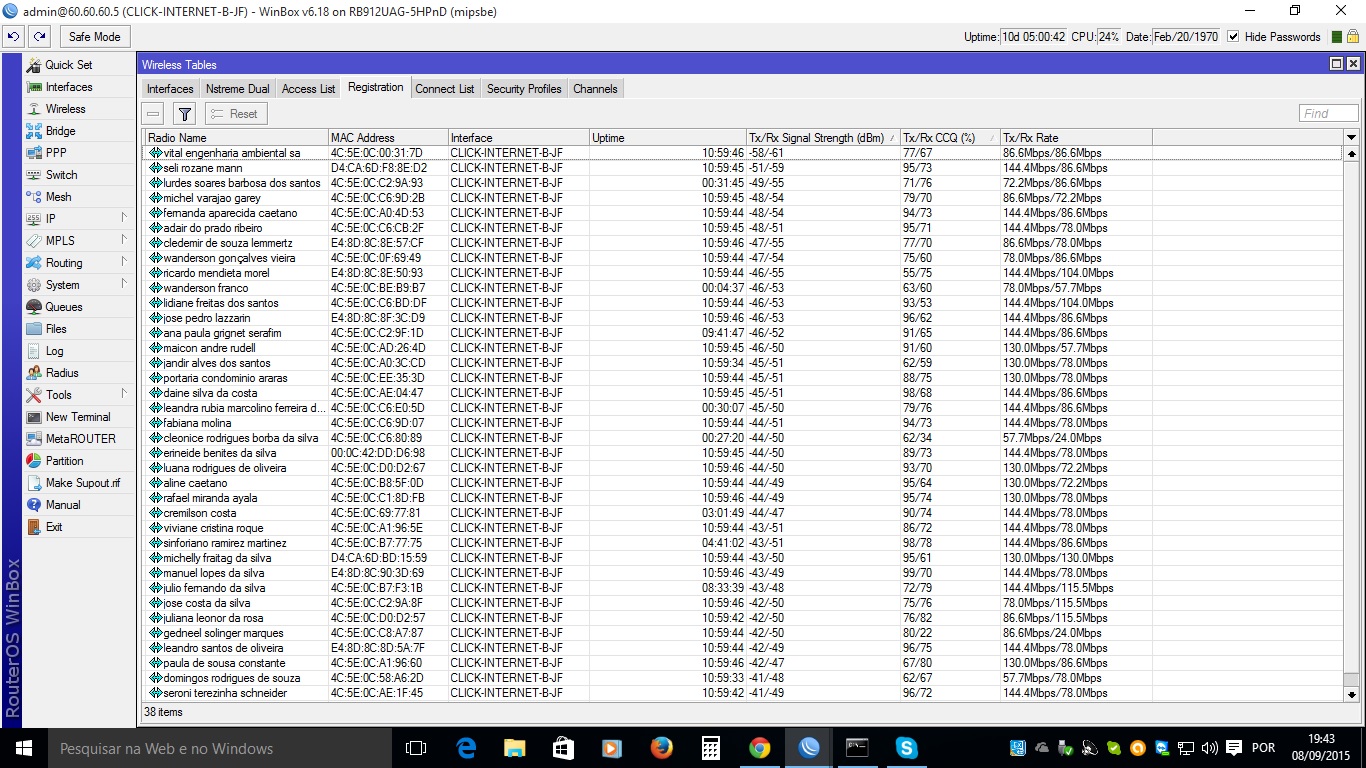Click the Find search field
The height and width of the screenshot is (768, 1366).
click(1329, 114)
